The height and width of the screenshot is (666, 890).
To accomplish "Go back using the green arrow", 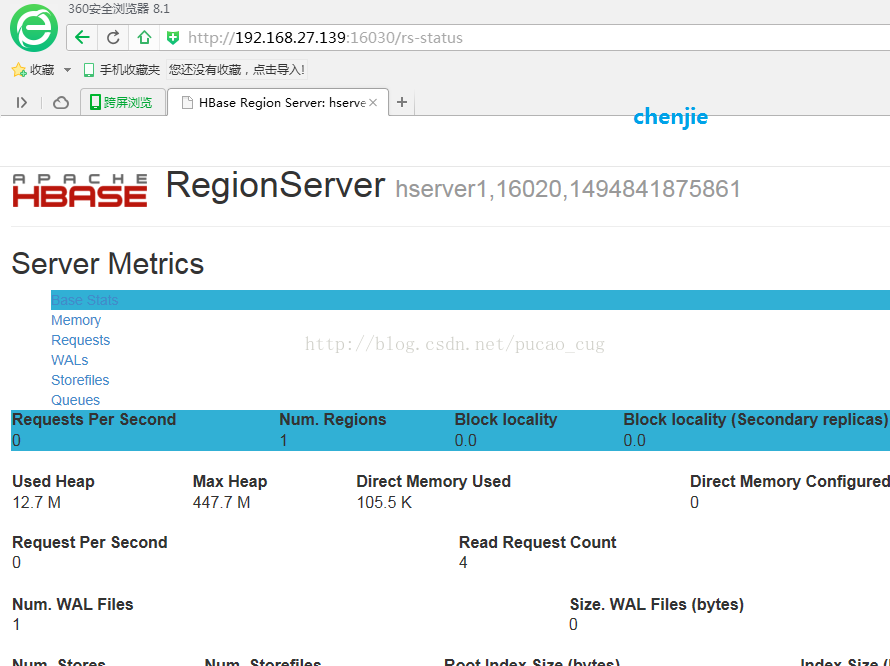I will (x=82, y=37).
